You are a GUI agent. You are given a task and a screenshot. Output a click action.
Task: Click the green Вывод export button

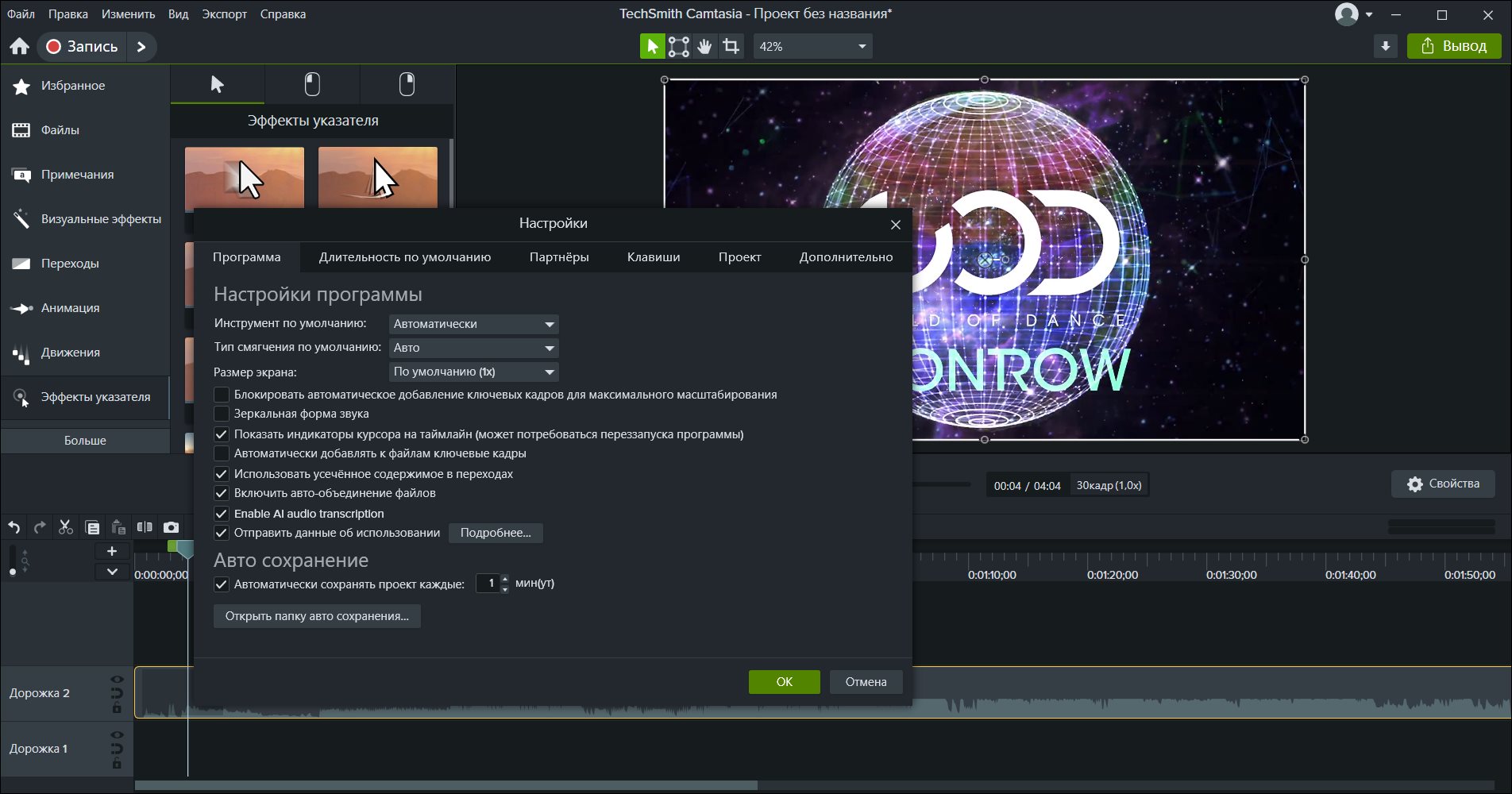(1454, 46)
